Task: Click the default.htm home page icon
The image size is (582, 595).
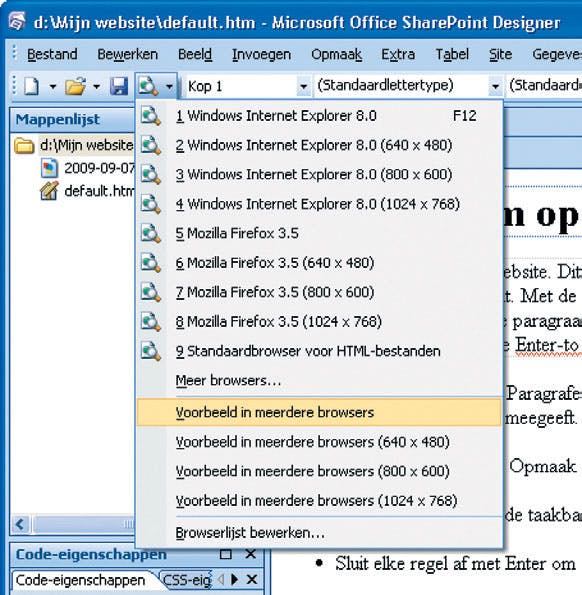Action: click(49, 191)
